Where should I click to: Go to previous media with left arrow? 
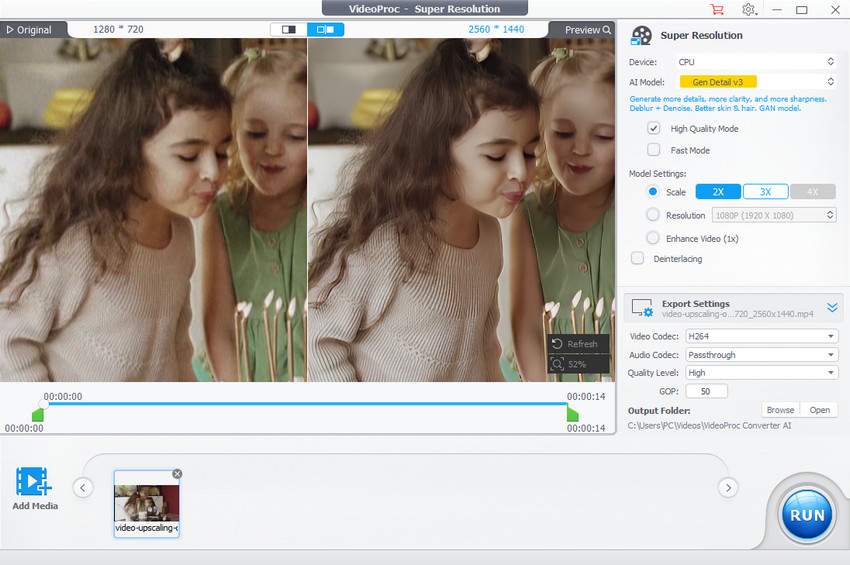coord(82,487)
